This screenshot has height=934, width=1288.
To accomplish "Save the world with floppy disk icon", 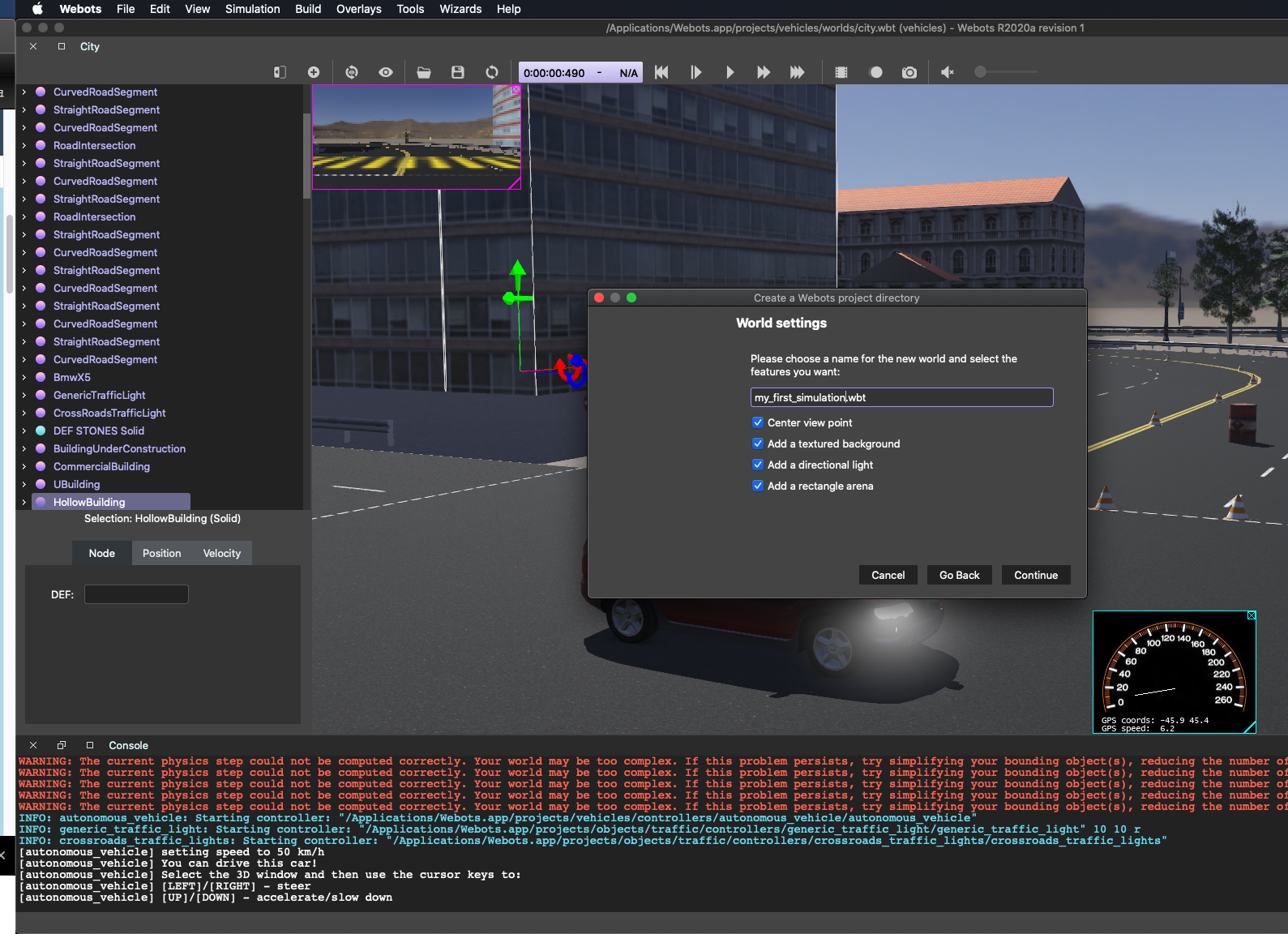I will pyautogui.click(x=458, y=72).
